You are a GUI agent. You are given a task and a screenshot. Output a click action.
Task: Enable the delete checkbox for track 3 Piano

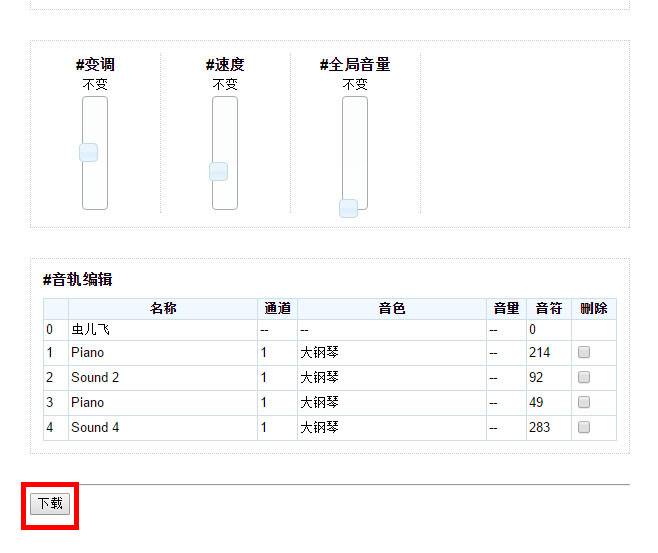click(x=584, y=402)
